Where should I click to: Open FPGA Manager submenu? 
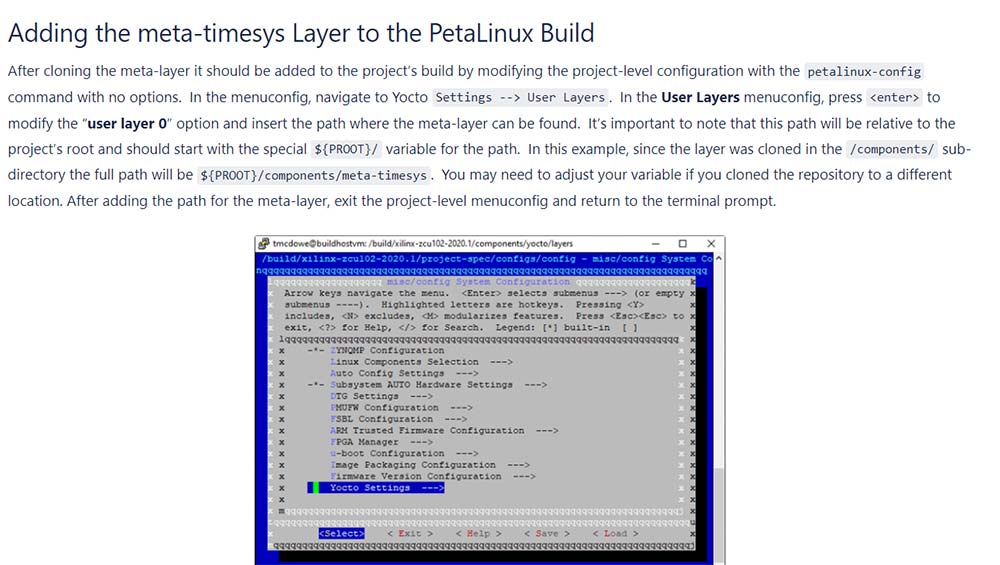coord(381,442)
